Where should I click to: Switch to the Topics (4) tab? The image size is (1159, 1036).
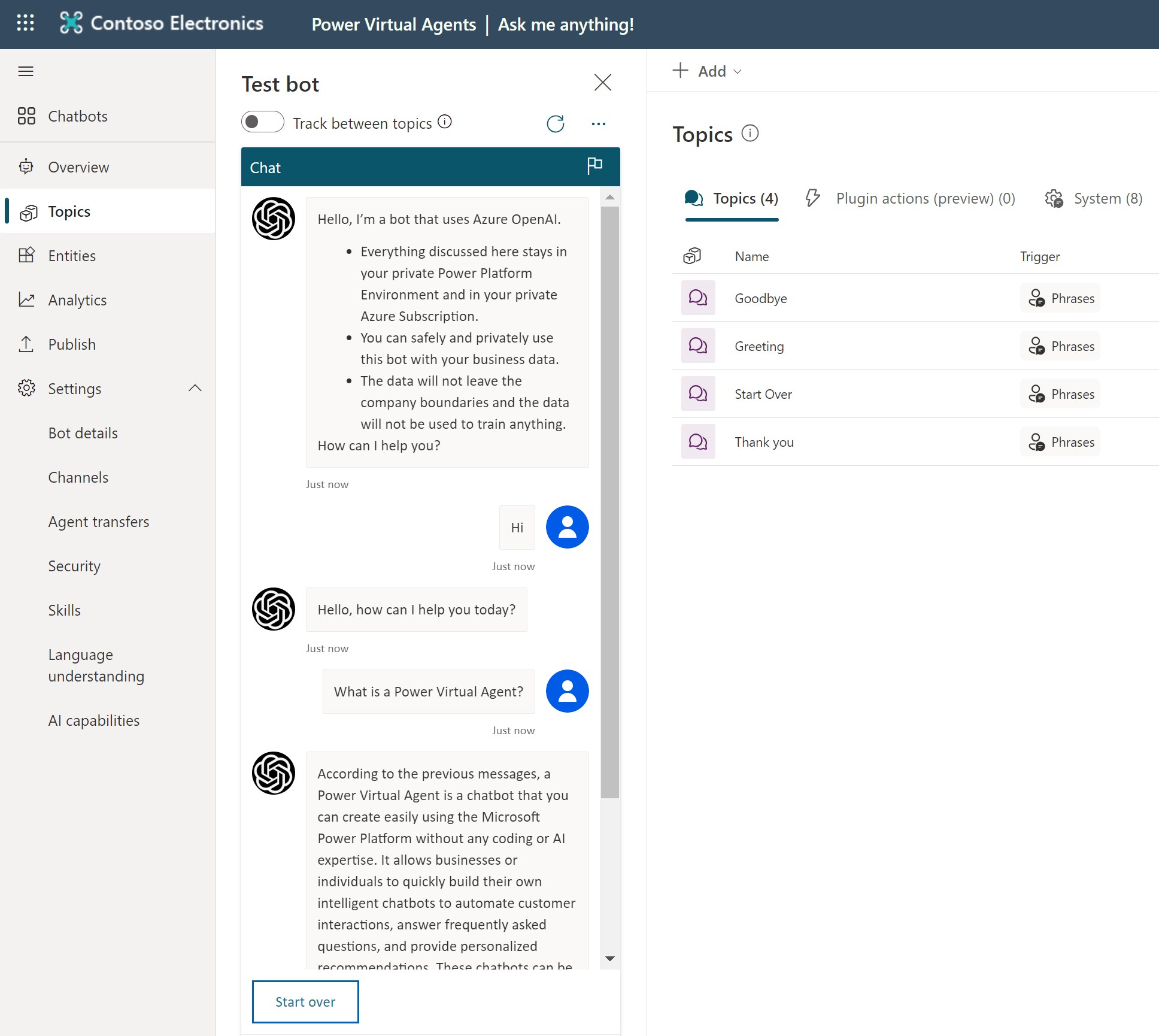[732, 199]
